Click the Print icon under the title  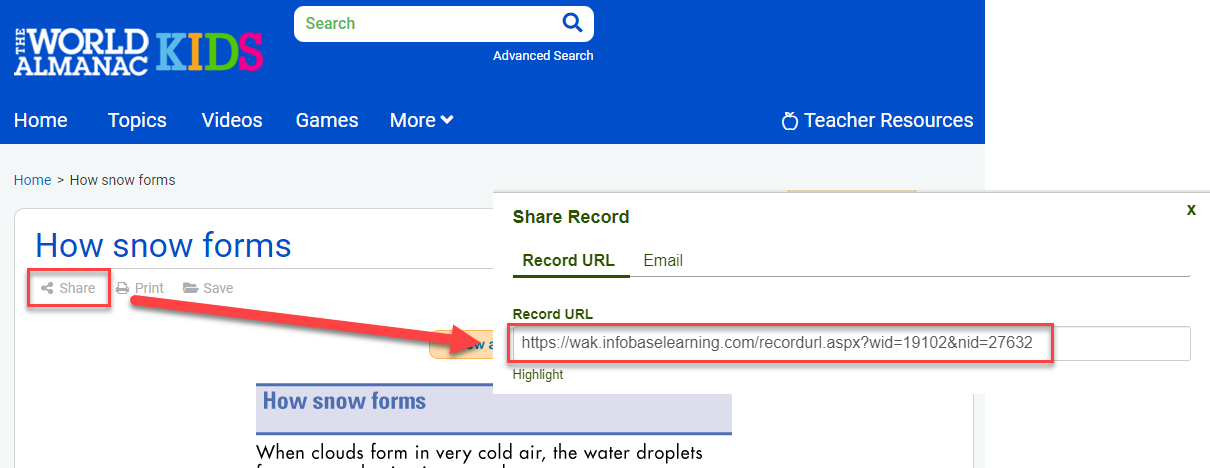click(x=122, y=288)
